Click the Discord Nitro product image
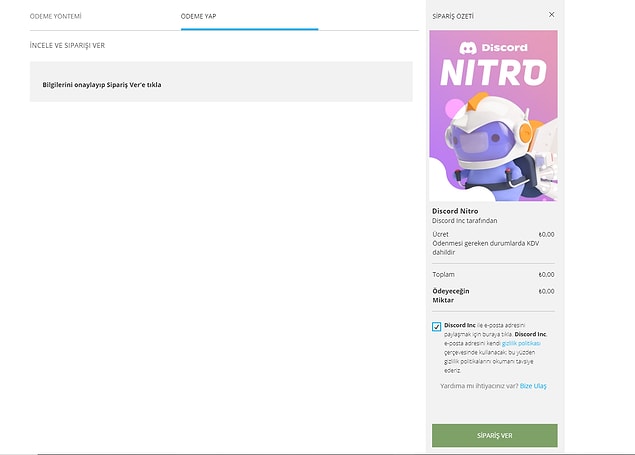This screenshot has height=455, width=635. (493, 116)
